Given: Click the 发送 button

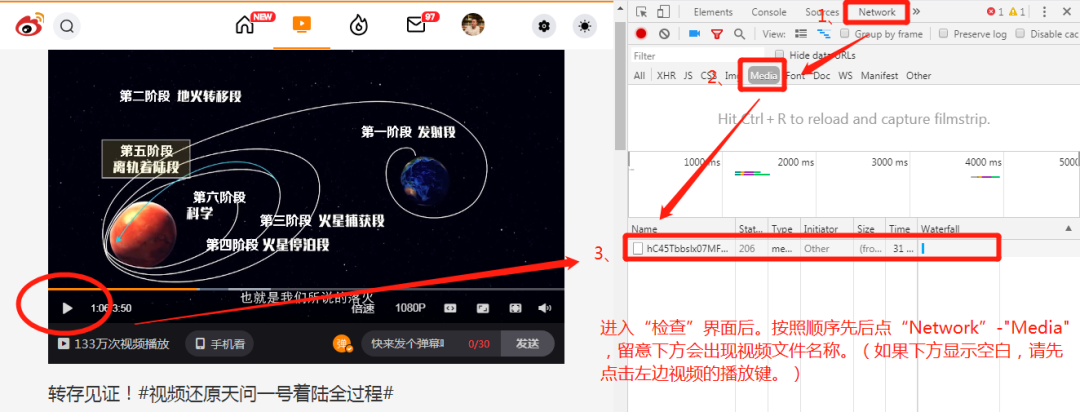Looking at the screenshot, I should tap(527, 343).
